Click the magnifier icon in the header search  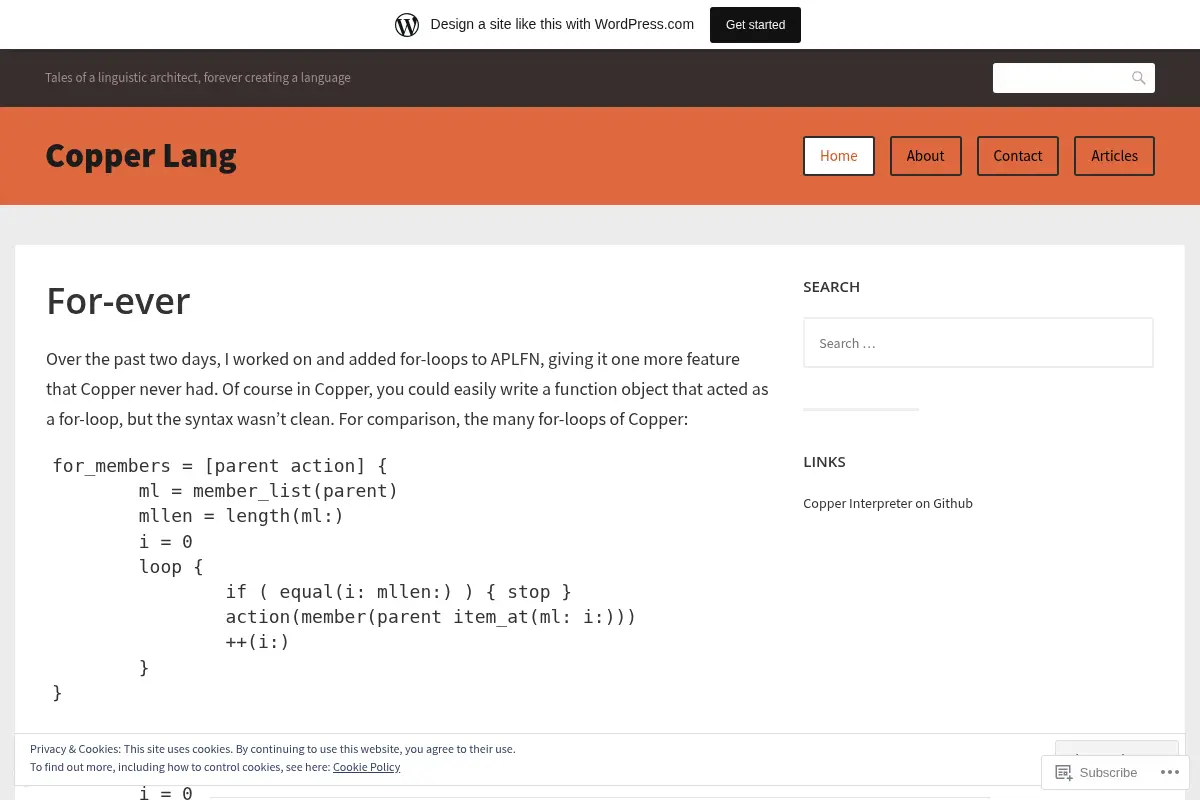click(1138, 78)
